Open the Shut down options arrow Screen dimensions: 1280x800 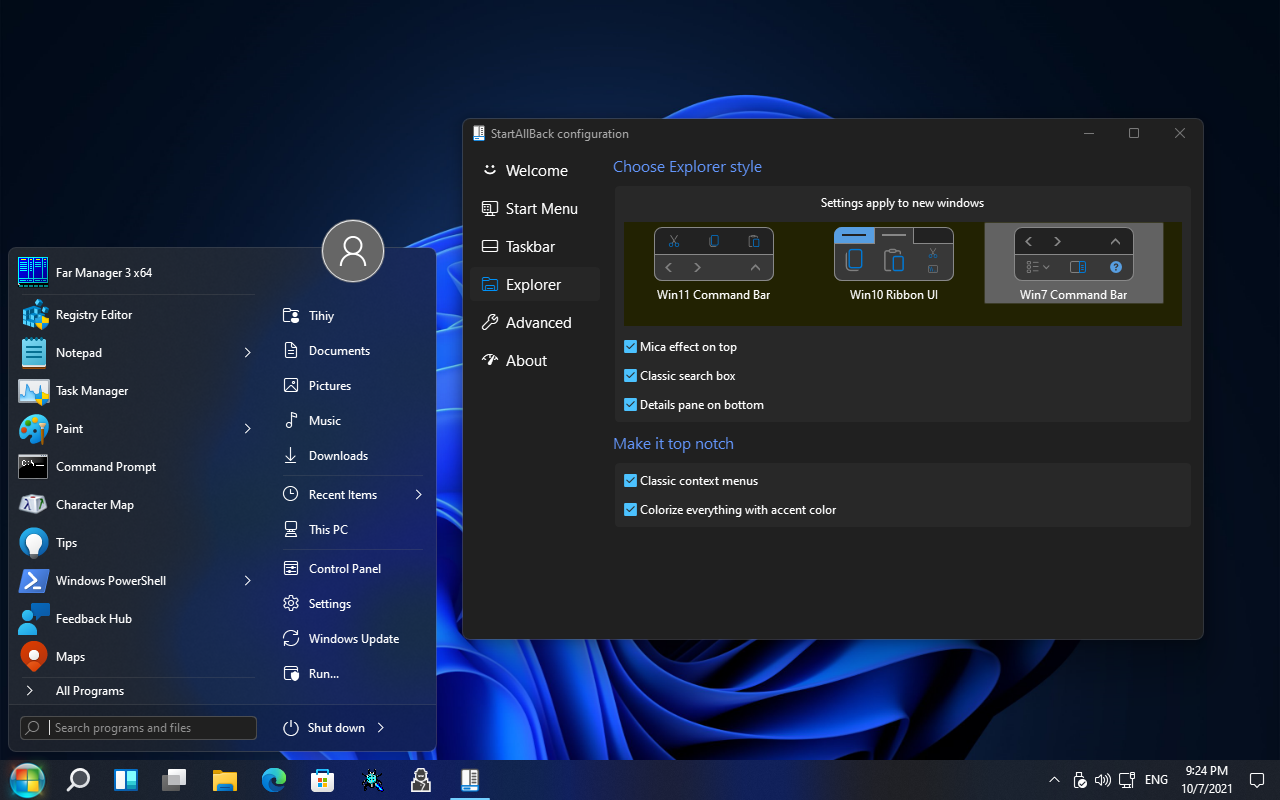point(381,728)
